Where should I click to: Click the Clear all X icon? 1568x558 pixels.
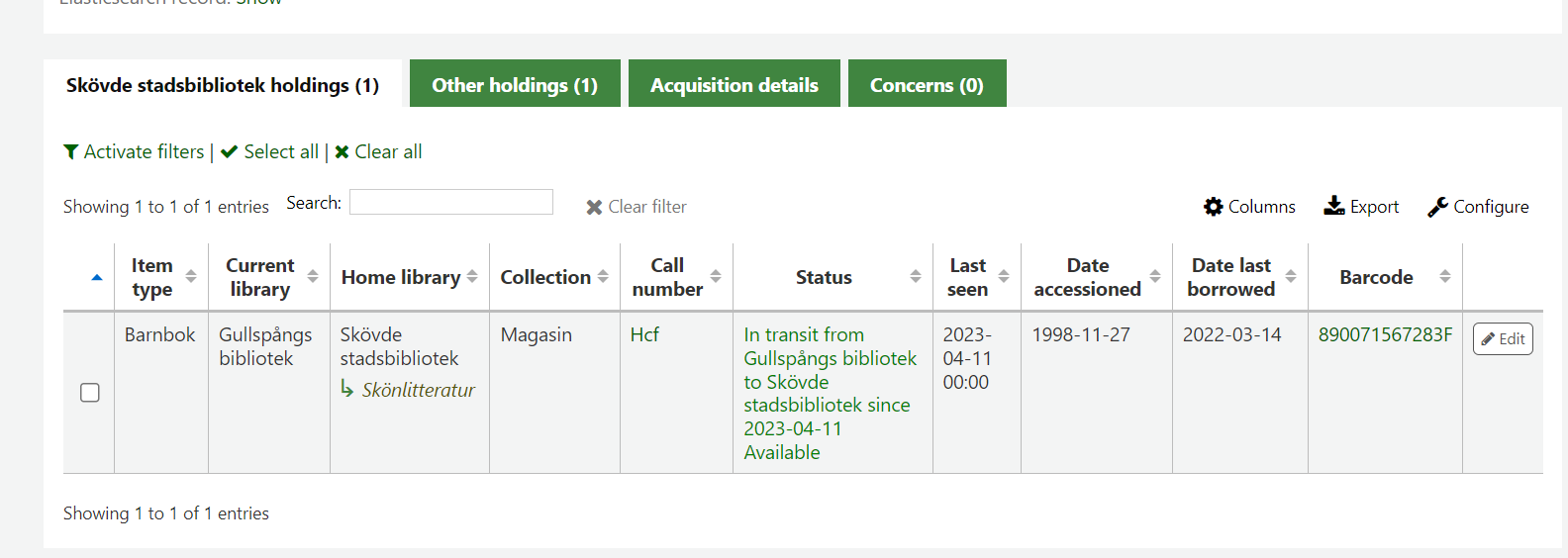pos(342,151)
